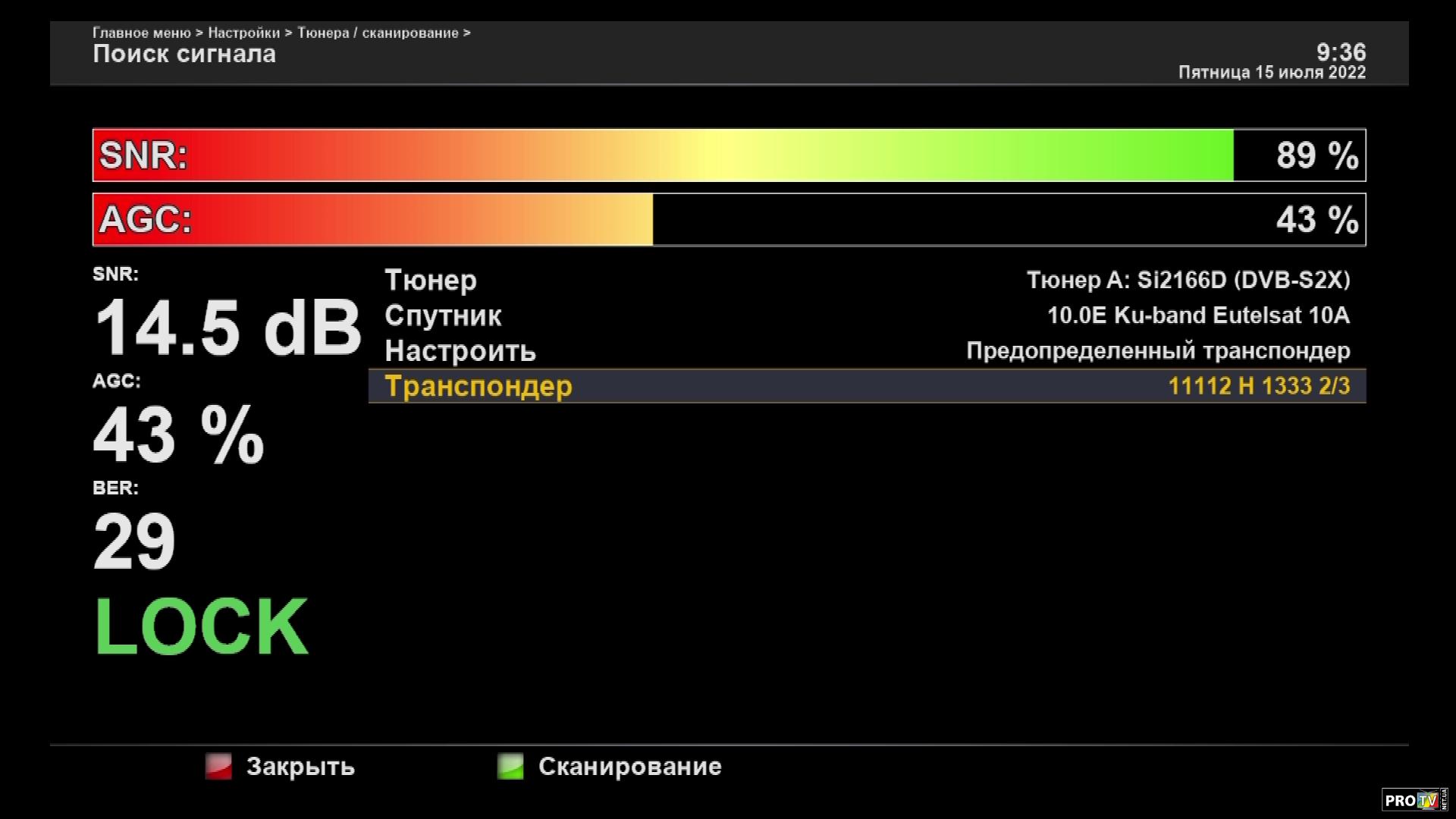Select the Тюнер settings row
The height and width of the screenshot is (819, 1456).
tap(431, 281)
